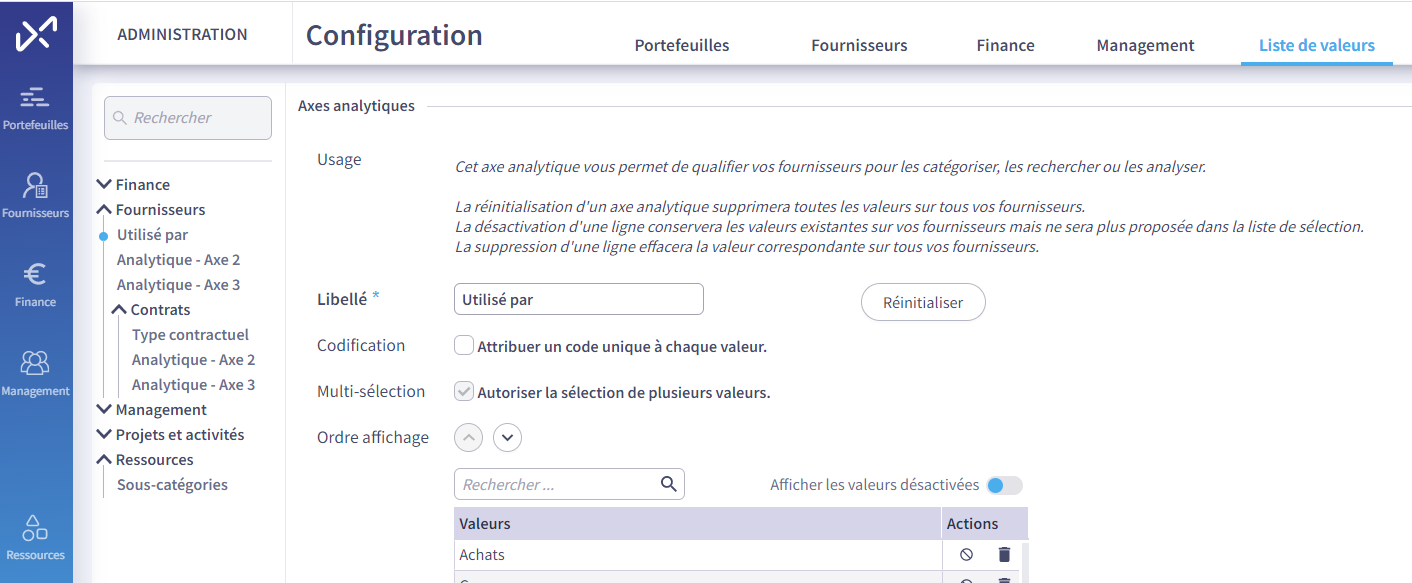Delete the Achats value row
Screen dimensions: 1412x583
[x=1004, y=555]
